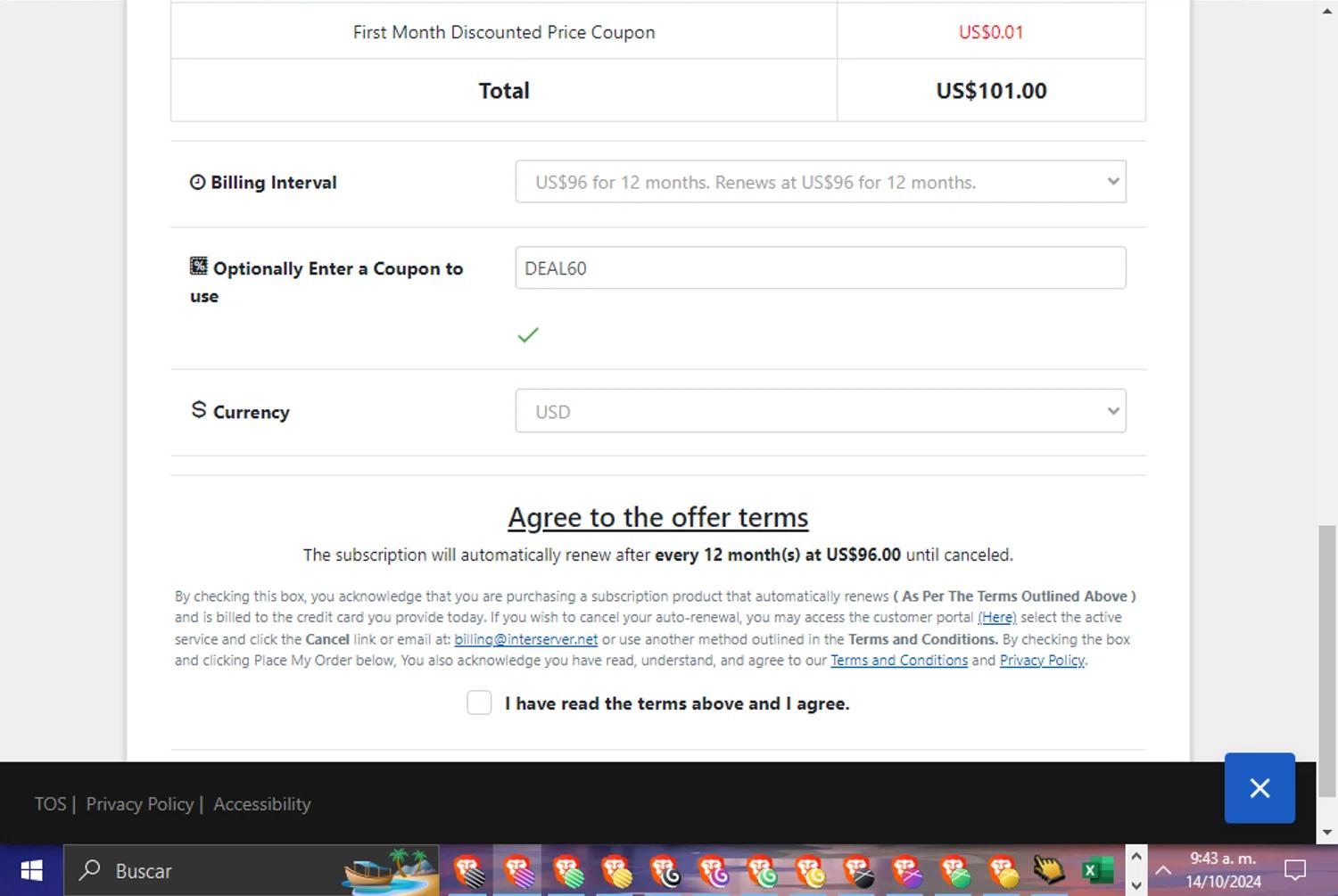Open Brave with purple swirl profile badge
This screenshot has width=1338, height=896.
(713, 871)
